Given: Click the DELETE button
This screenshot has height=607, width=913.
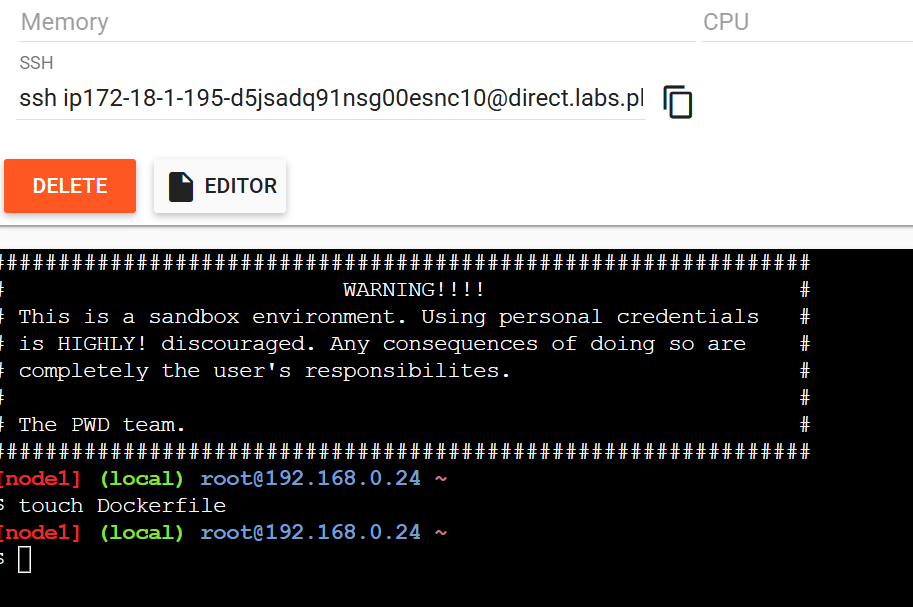Looking at the screenshot, I should 69,185.
